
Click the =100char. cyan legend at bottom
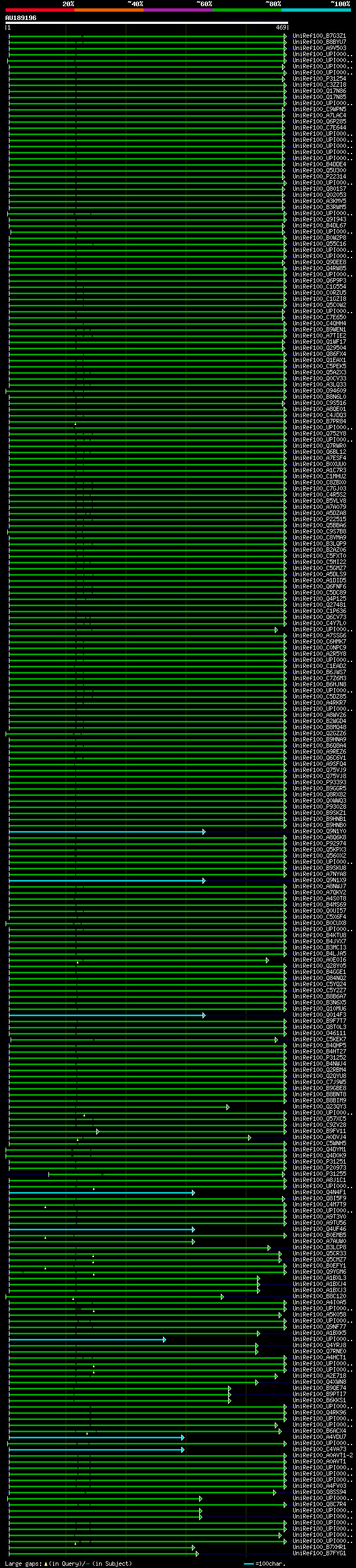tap(265, 1563)
